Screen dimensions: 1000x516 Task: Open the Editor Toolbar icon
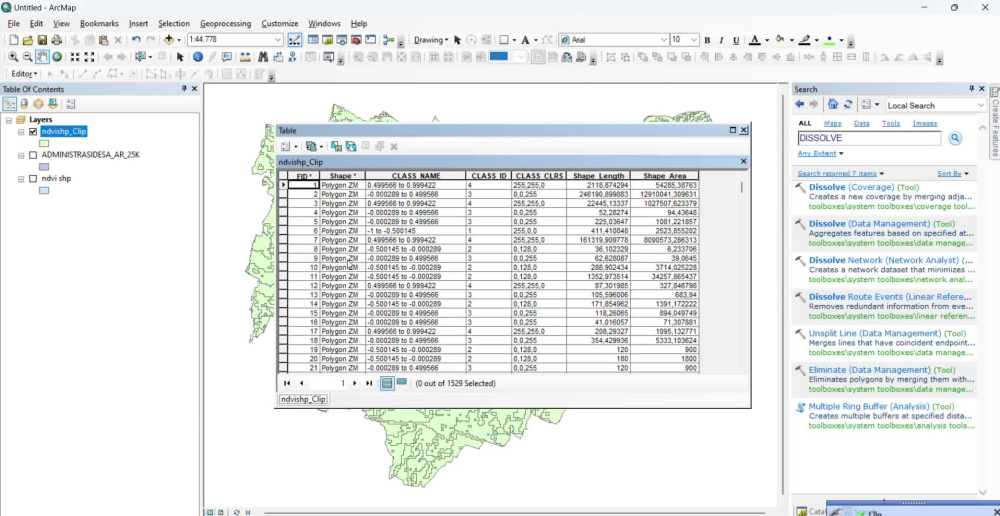(x=295, y=40)
